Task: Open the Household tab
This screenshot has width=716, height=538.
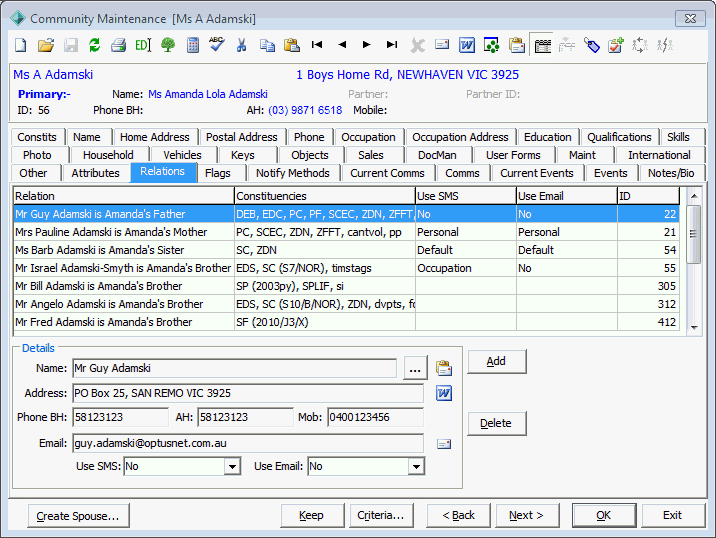Action: tap(108, 155)
